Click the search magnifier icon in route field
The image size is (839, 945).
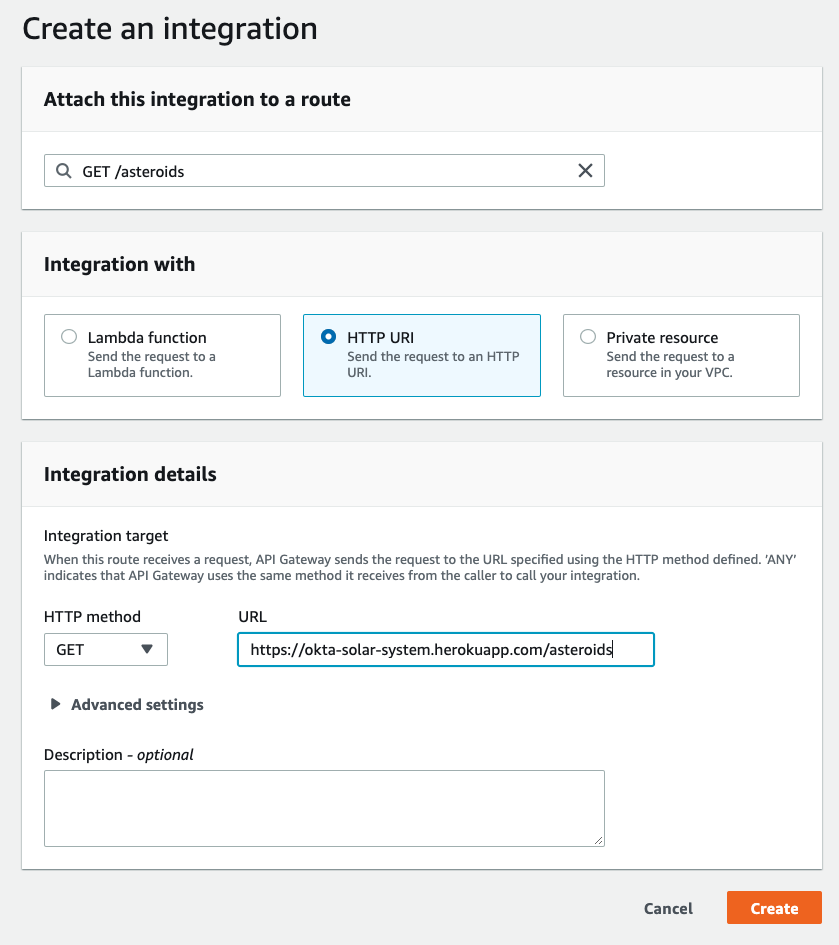(63, 171)
